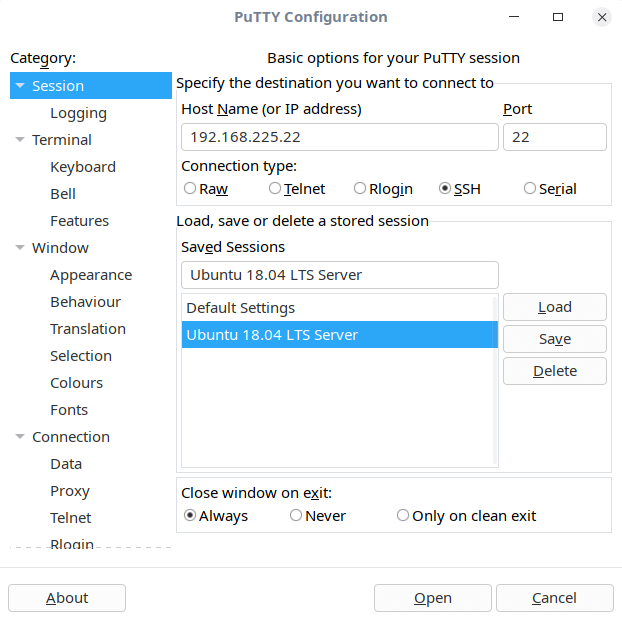This screenshot has height=620, width=622.
Task: Set close window on exit to Never
Action: [296, 516]
